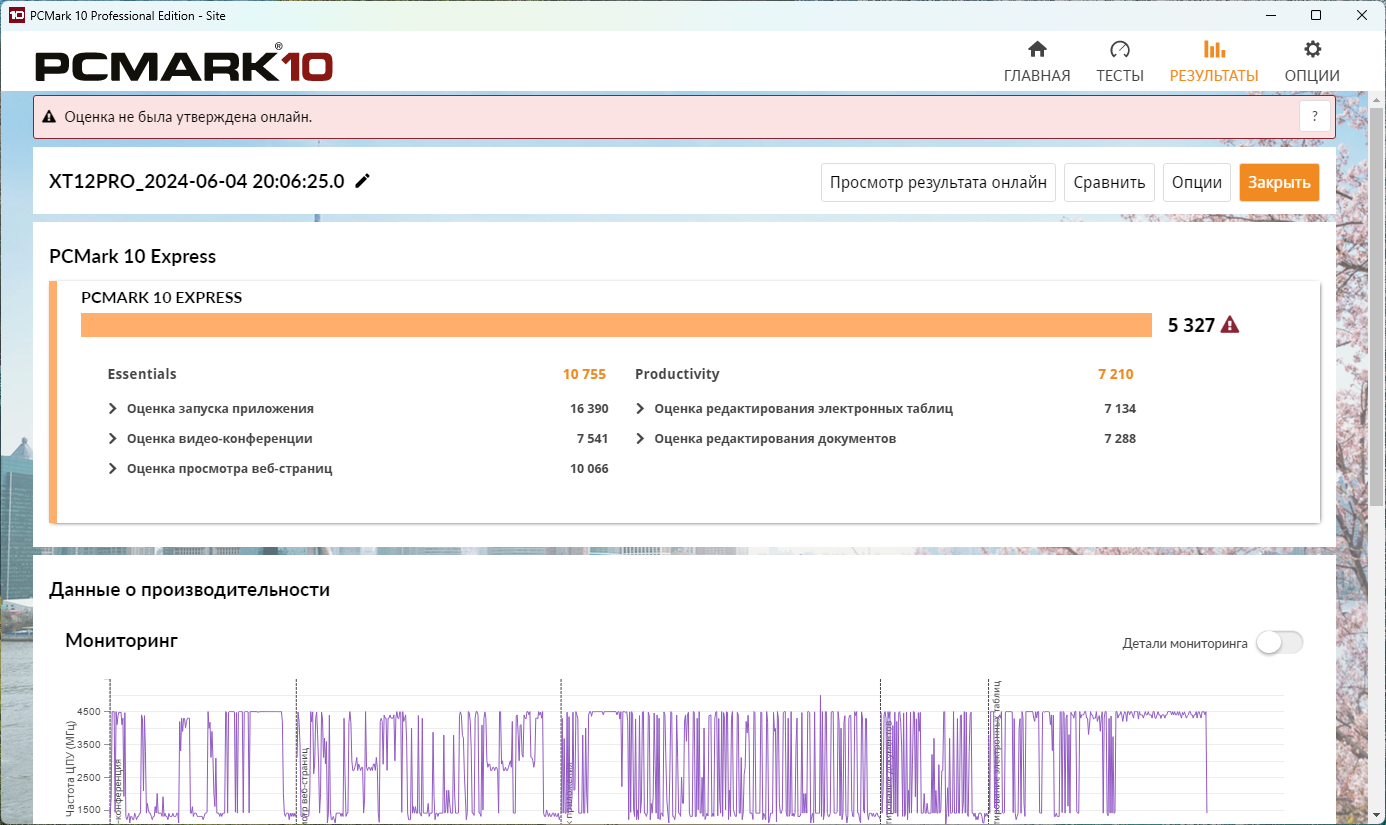
Task: Click the spreadsheet editing score 7 134
Action: (1120, 409)
